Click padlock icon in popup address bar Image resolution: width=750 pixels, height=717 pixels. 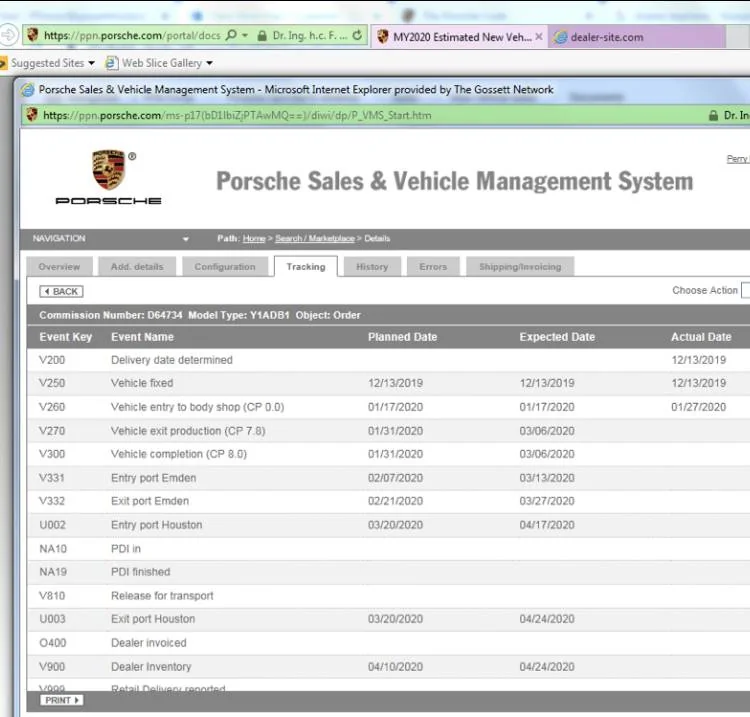(713, 115)
